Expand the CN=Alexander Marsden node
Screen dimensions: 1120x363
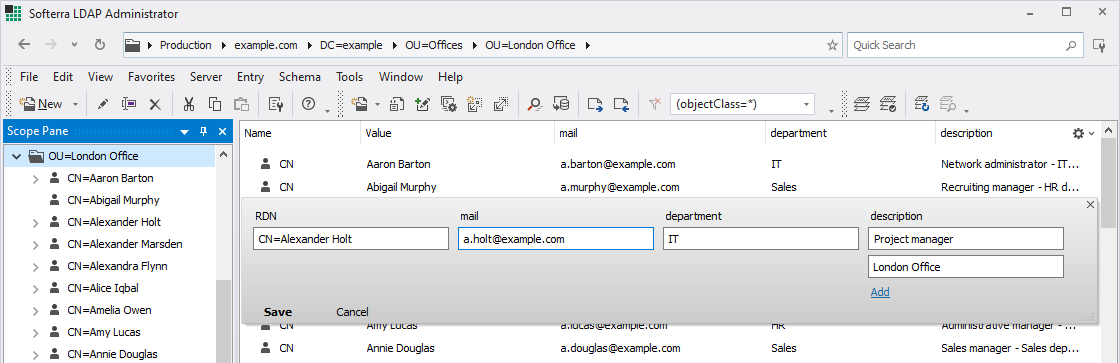tap(36, 244)
